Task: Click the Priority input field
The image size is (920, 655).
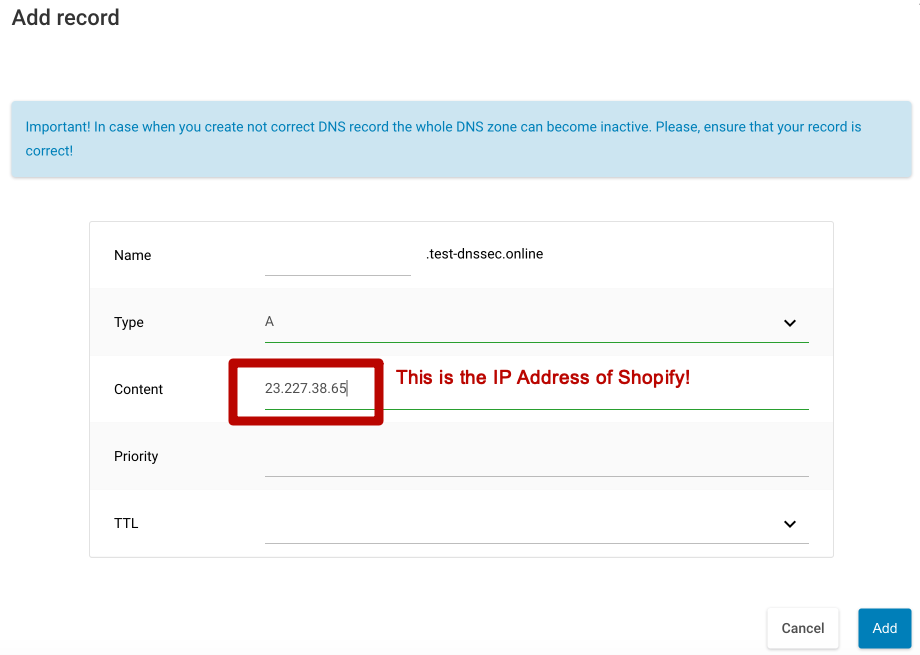Action: pos(536,458)
